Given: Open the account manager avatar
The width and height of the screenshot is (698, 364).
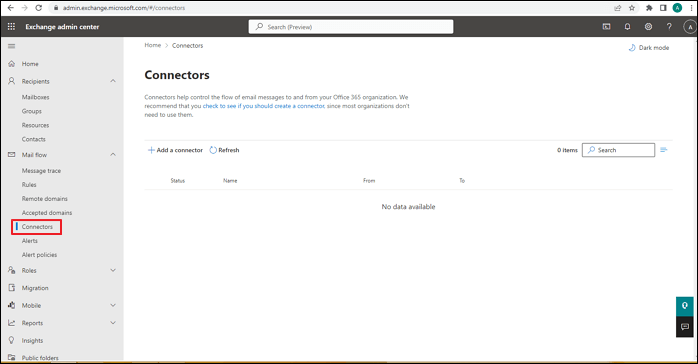Looking at the screenshot, I should (x=690, y=27).
